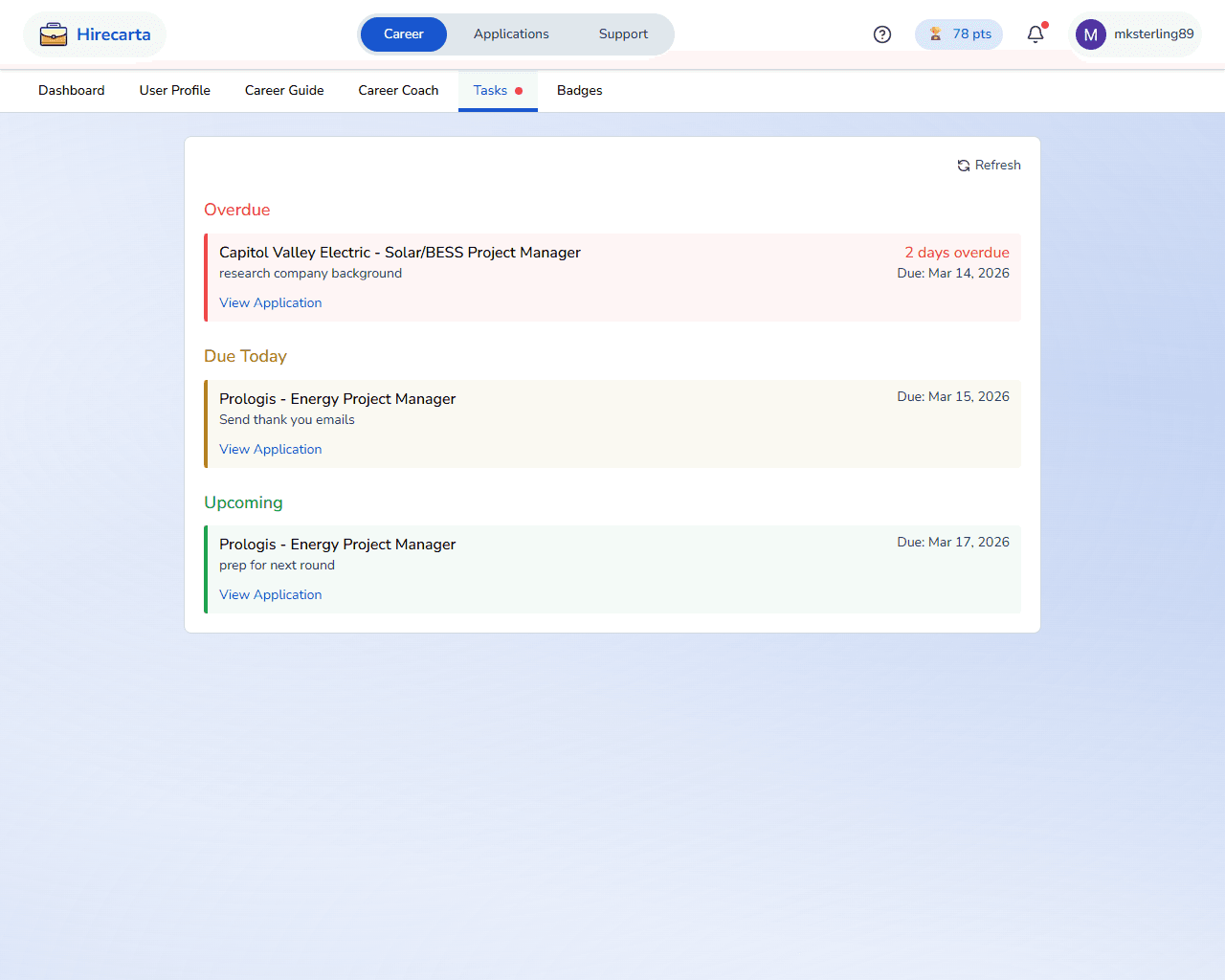Image resolution: width=1225 pixels, height=980 pixels.
Task: Switch to the Support section
Action: [x=623, y=34]
